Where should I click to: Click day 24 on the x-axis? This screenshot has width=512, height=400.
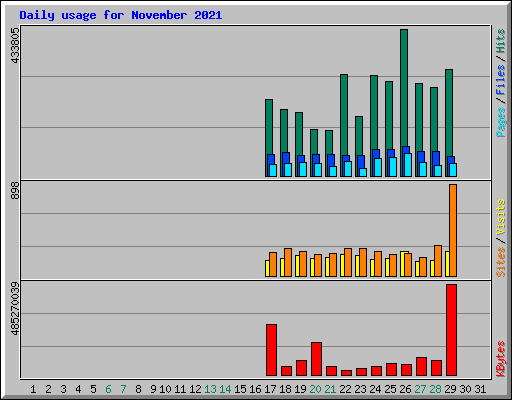click(375, 389)
